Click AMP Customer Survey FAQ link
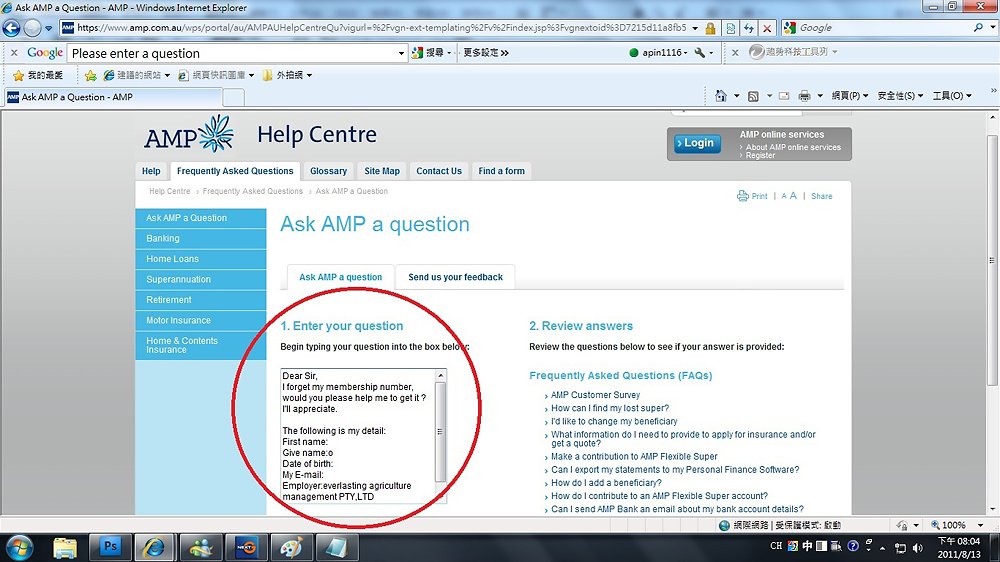Screen dimensions: 1000x562 (x=595, y=395)
